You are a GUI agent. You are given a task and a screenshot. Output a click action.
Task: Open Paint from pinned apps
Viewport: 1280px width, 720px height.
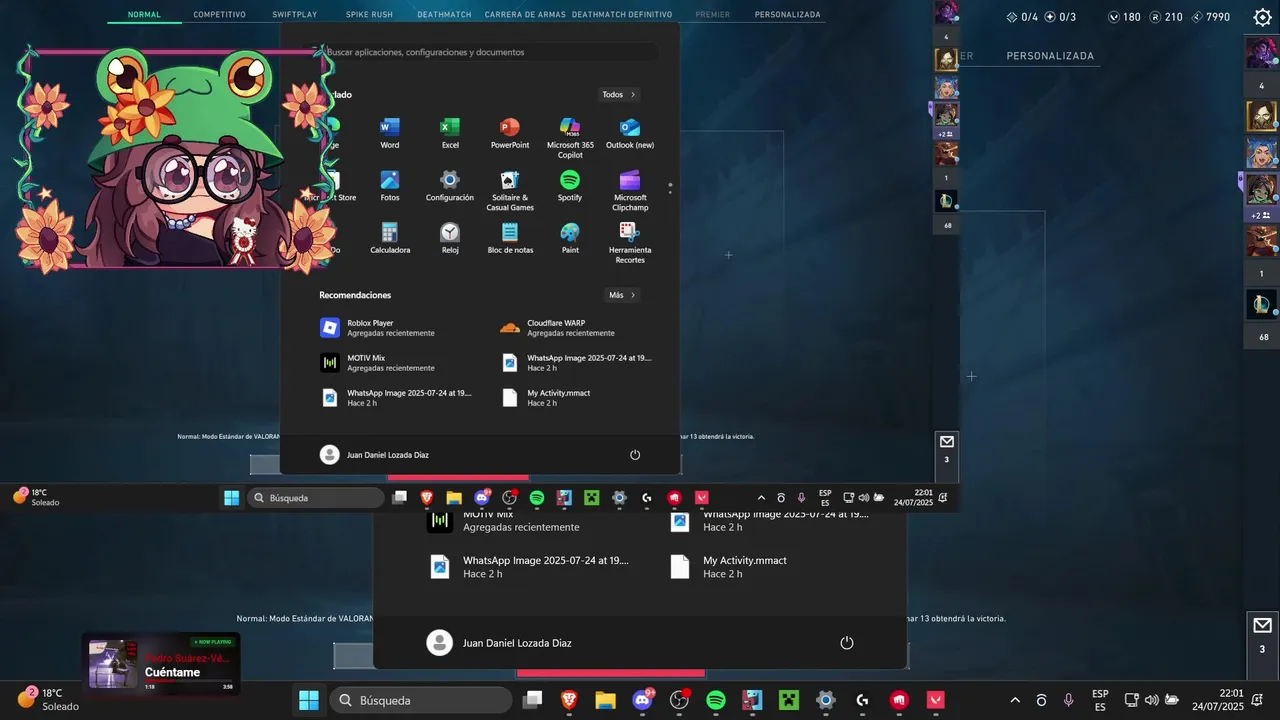[x=570, y=238]
